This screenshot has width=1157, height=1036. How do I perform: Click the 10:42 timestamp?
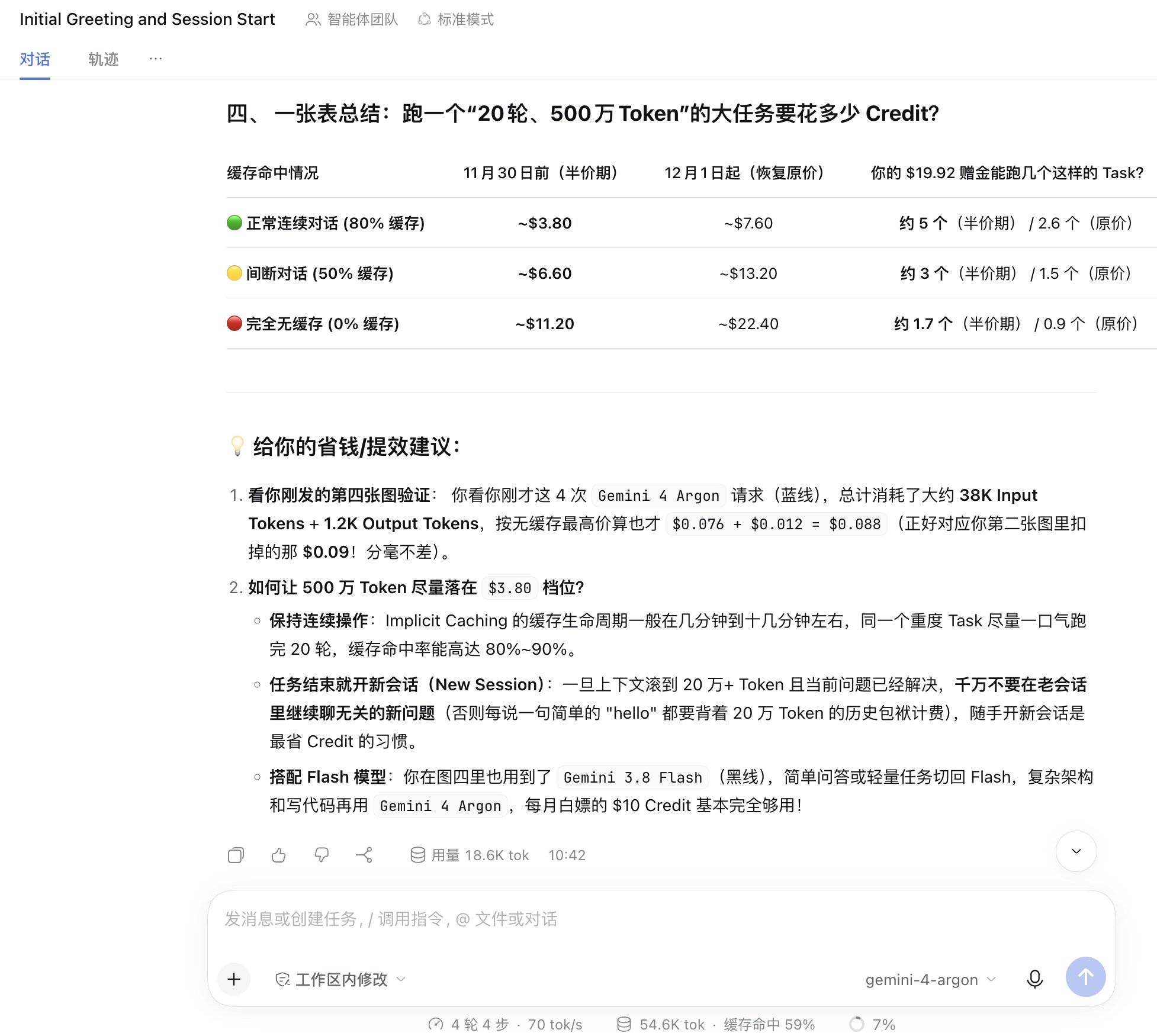tap(567, 855)
